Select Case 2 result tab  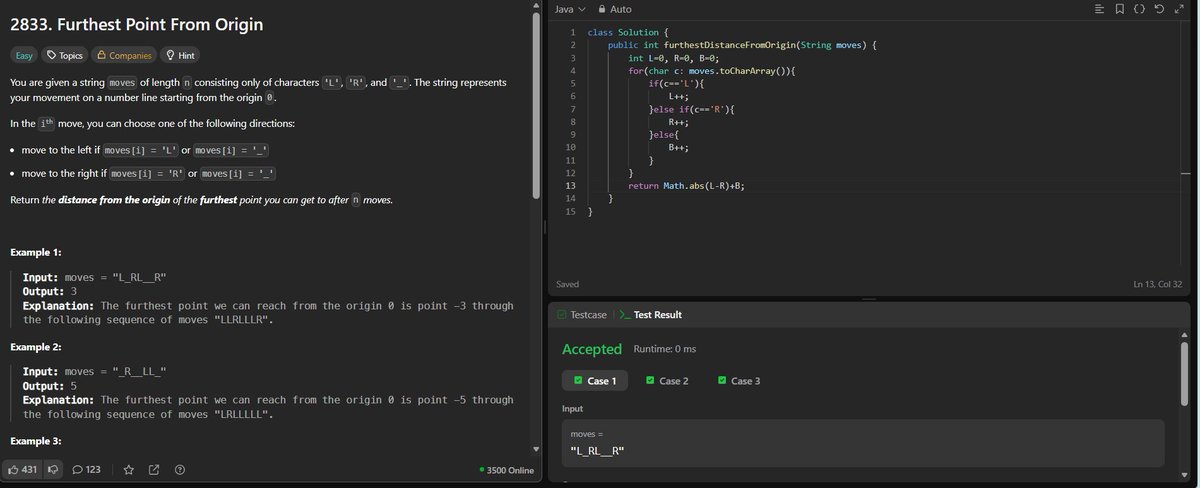click(x=668, y=381)
